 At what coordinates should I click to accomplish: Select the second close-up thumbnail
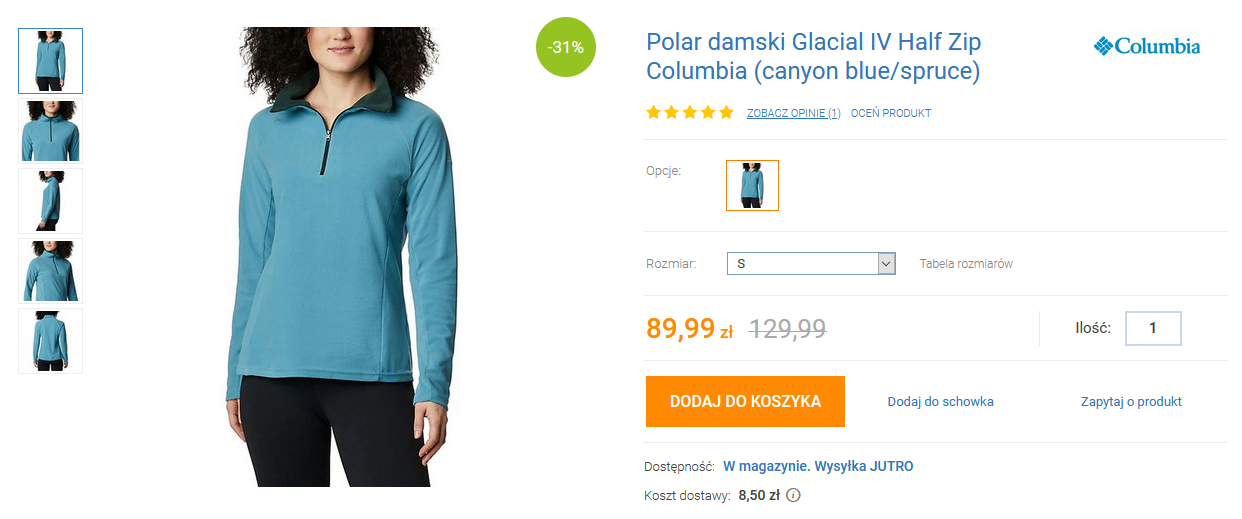coord(51,130)
